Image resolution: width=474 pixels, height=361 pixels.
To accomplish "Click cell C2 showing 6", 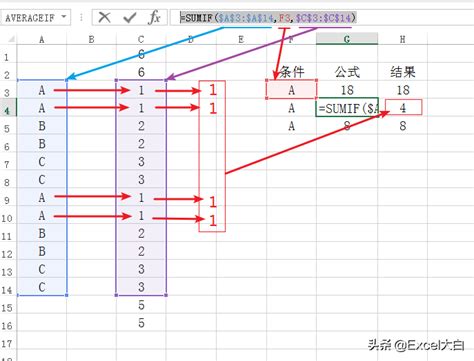I will point(141,72).
